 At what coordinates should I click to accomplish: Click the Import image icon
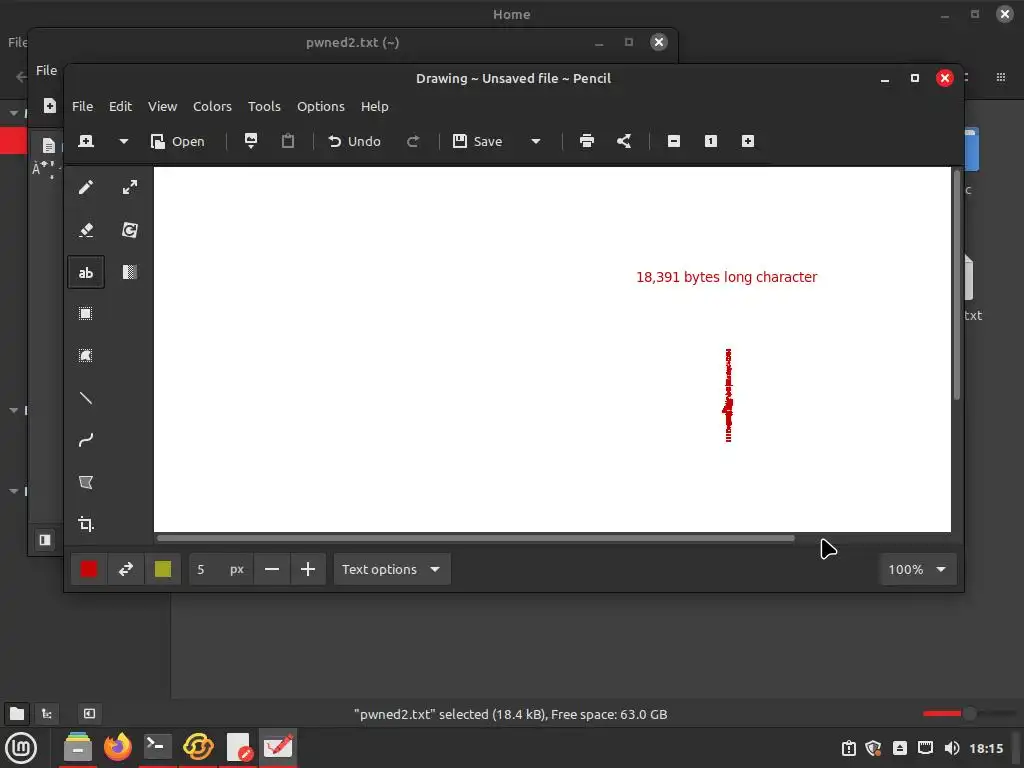(251, 141)
